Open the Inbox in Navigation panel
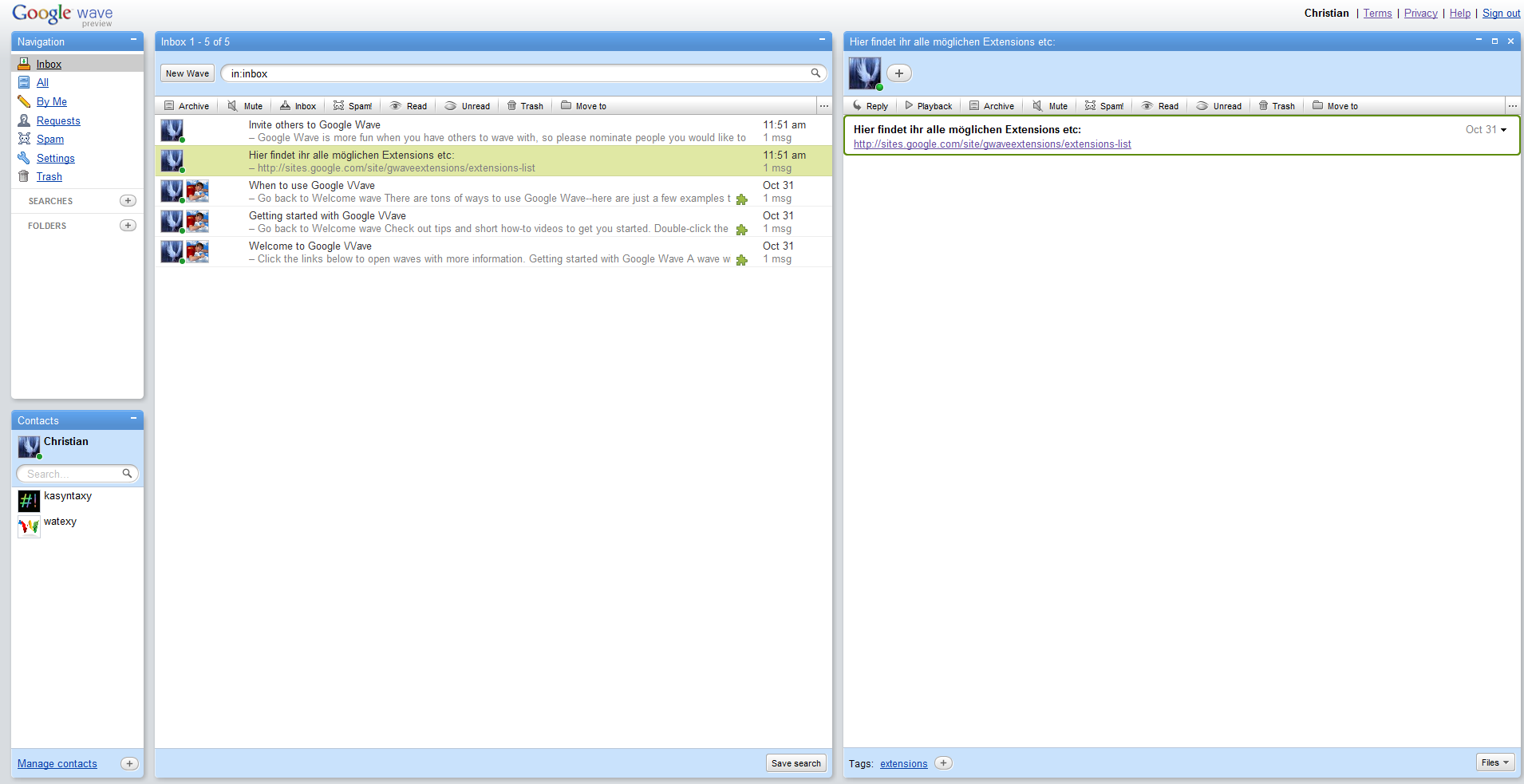Screen dimensions: 1524x784 coord(49,65)
